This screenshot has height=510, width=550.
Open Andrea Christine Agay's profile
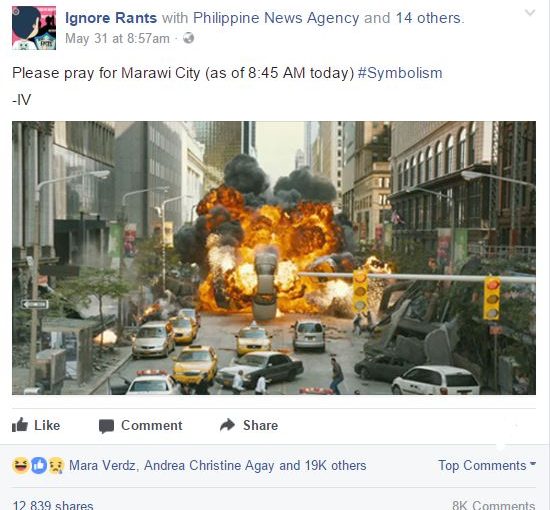[x=209, y=465]
